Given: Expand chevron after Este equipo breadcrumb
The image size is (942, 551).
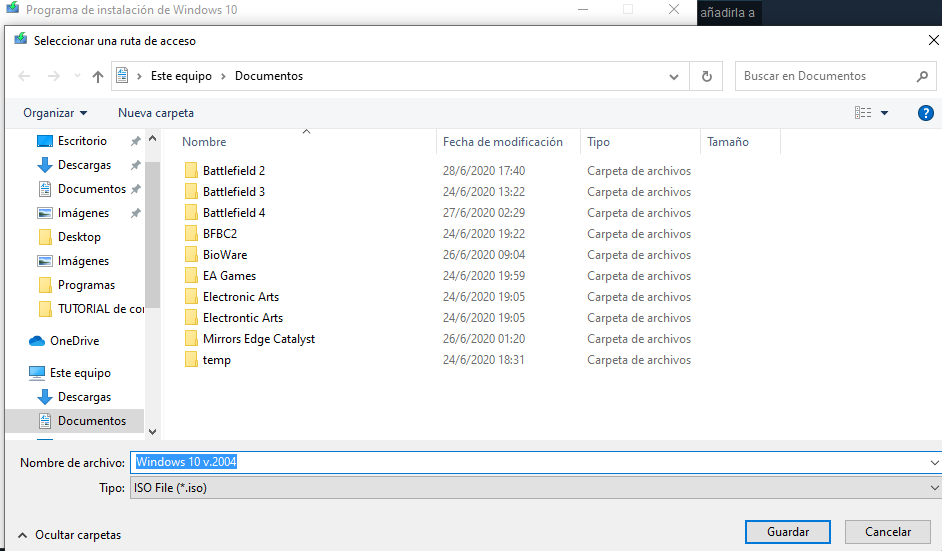Looking at the screenshot, I should click(x=223, y=76).
